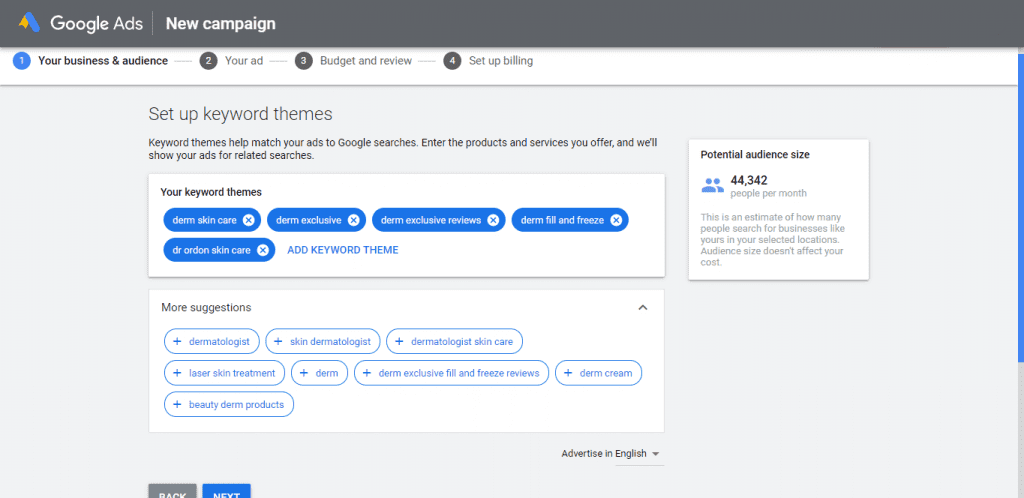Remove the 'dr ordon skin care' theme
The width and height of the screenshot is (1024, 498).
263,250
